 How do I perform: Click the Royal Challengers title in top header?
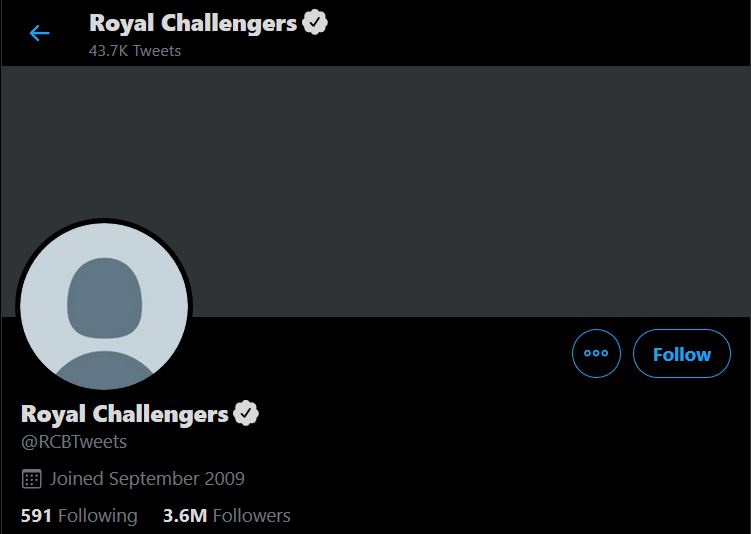193,23
